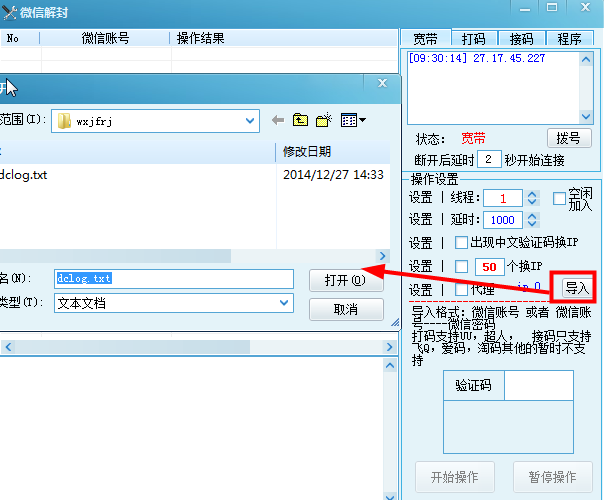Toggle 出现中文验证码换IP checkbox
Screen dimensions: 604x500
461,243
